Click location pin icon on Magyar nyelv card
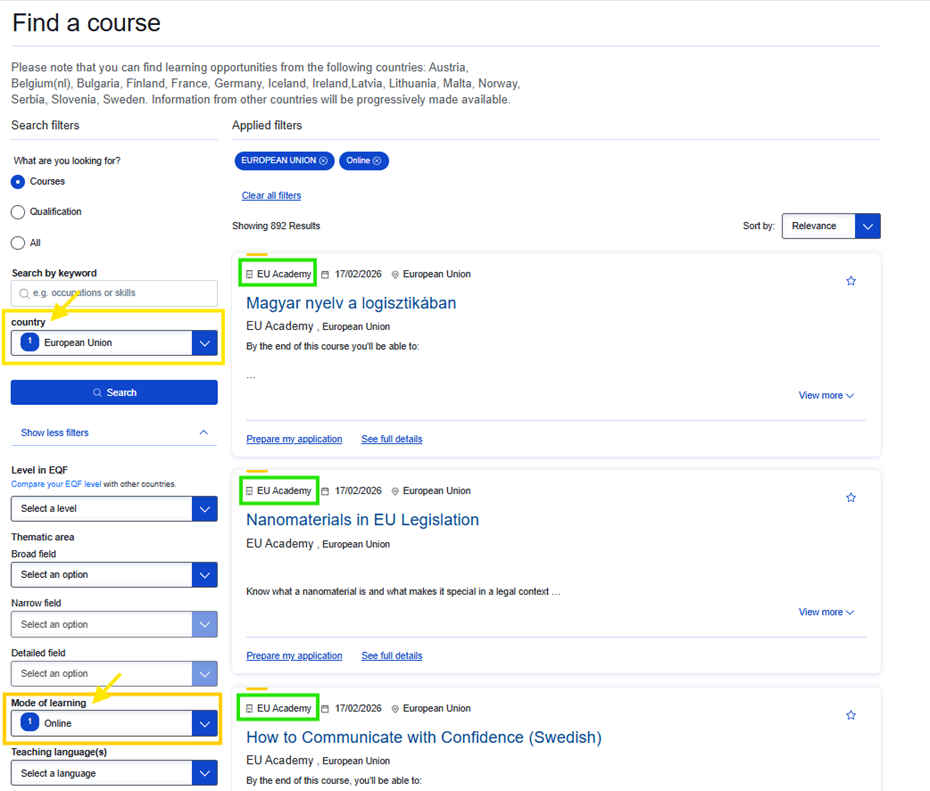Viewport: 930px width, 791px height. pyautogui.click(x=395, y=275)
